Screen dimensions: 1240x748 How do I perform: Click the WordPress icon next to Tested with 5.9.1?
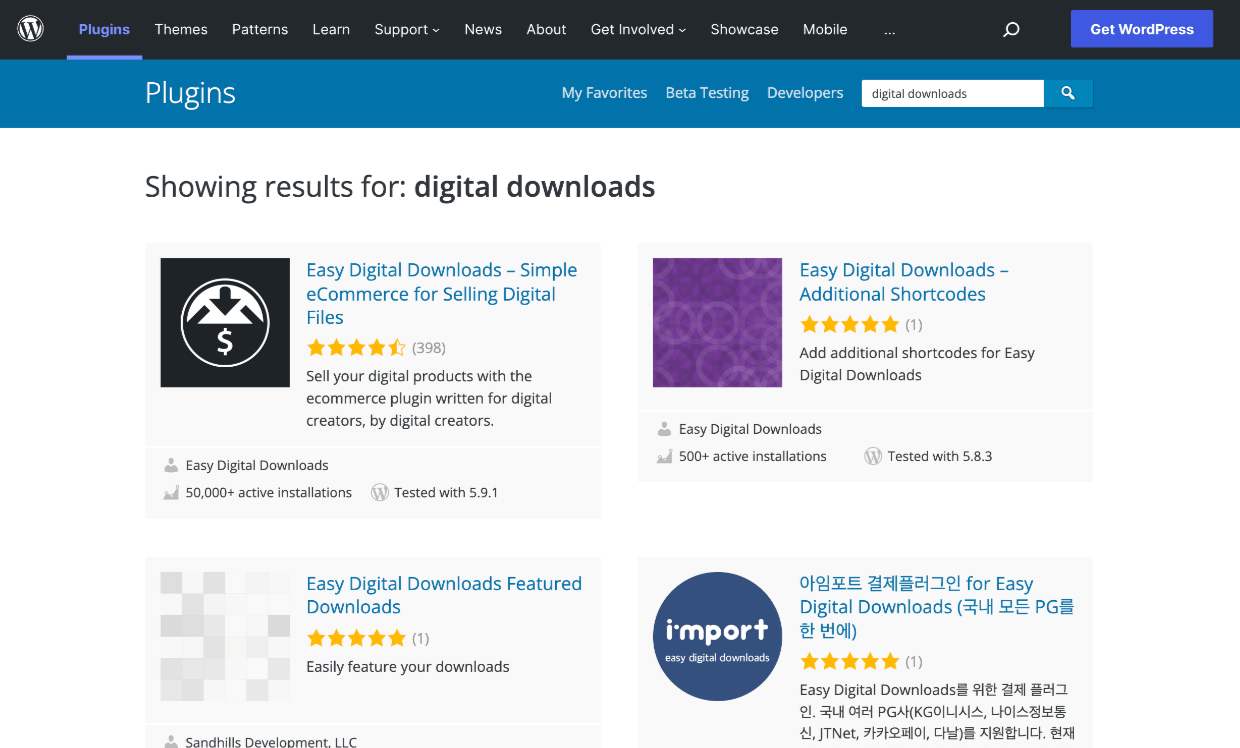379,491
